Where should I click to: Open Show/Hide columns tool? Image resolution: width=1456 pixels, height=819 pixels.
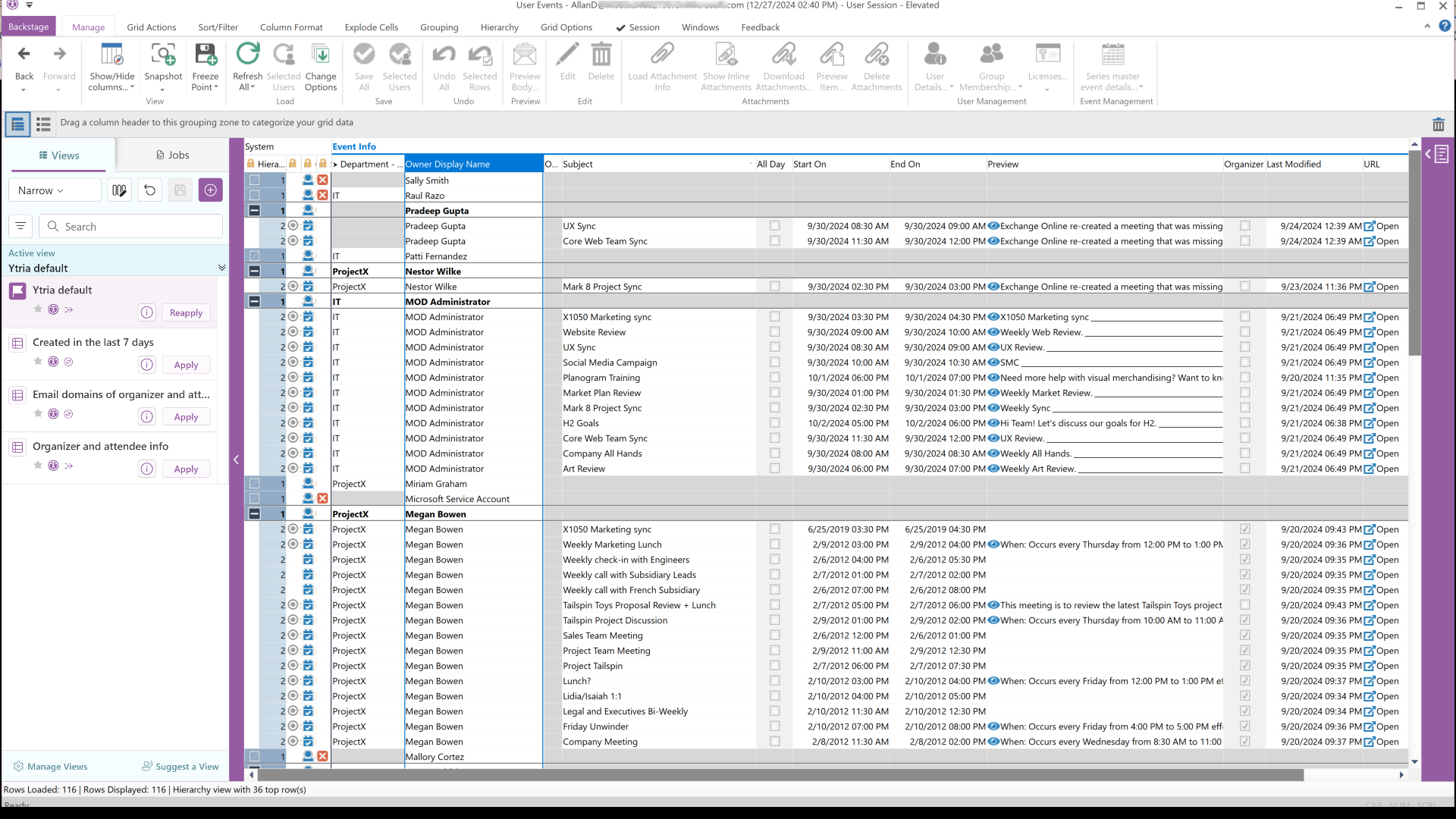[111, 55]
